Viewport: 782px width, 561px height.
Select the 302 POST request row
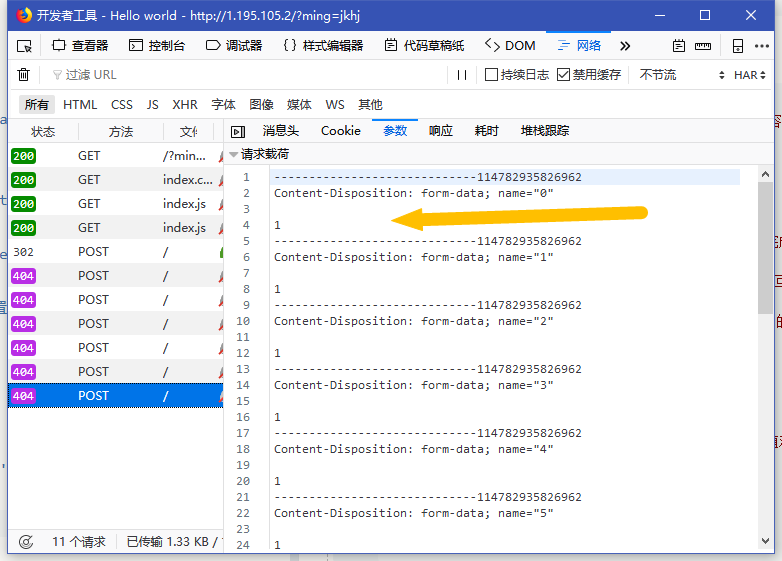(116, 252)
